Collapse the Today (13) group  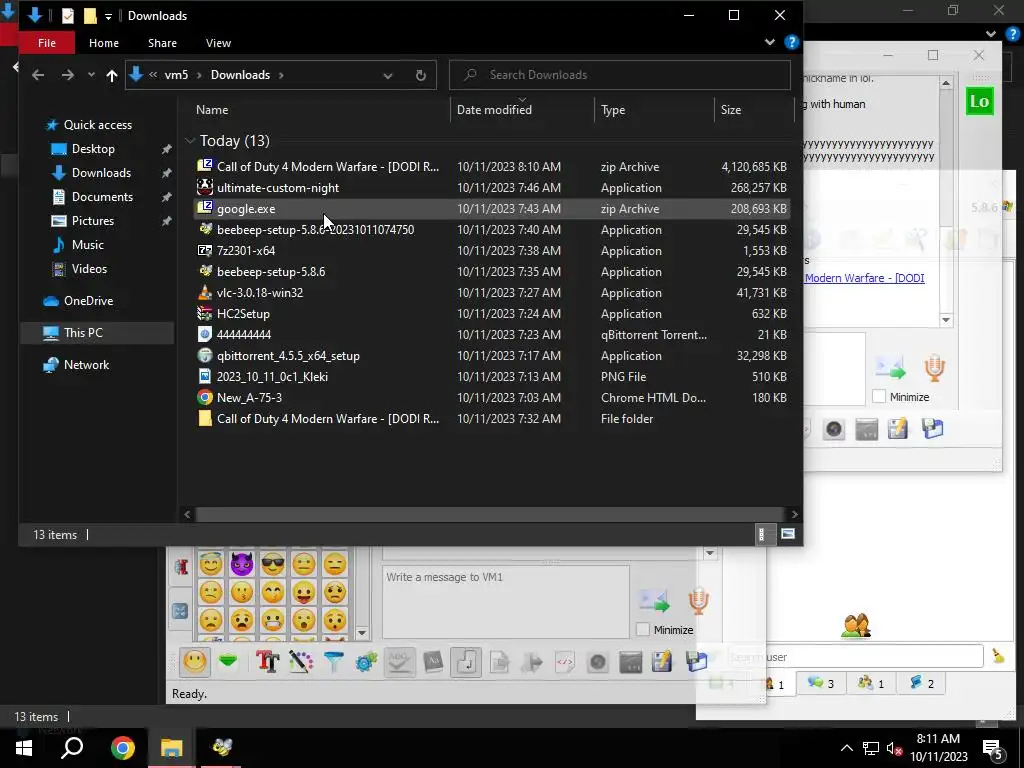point(190,140)
